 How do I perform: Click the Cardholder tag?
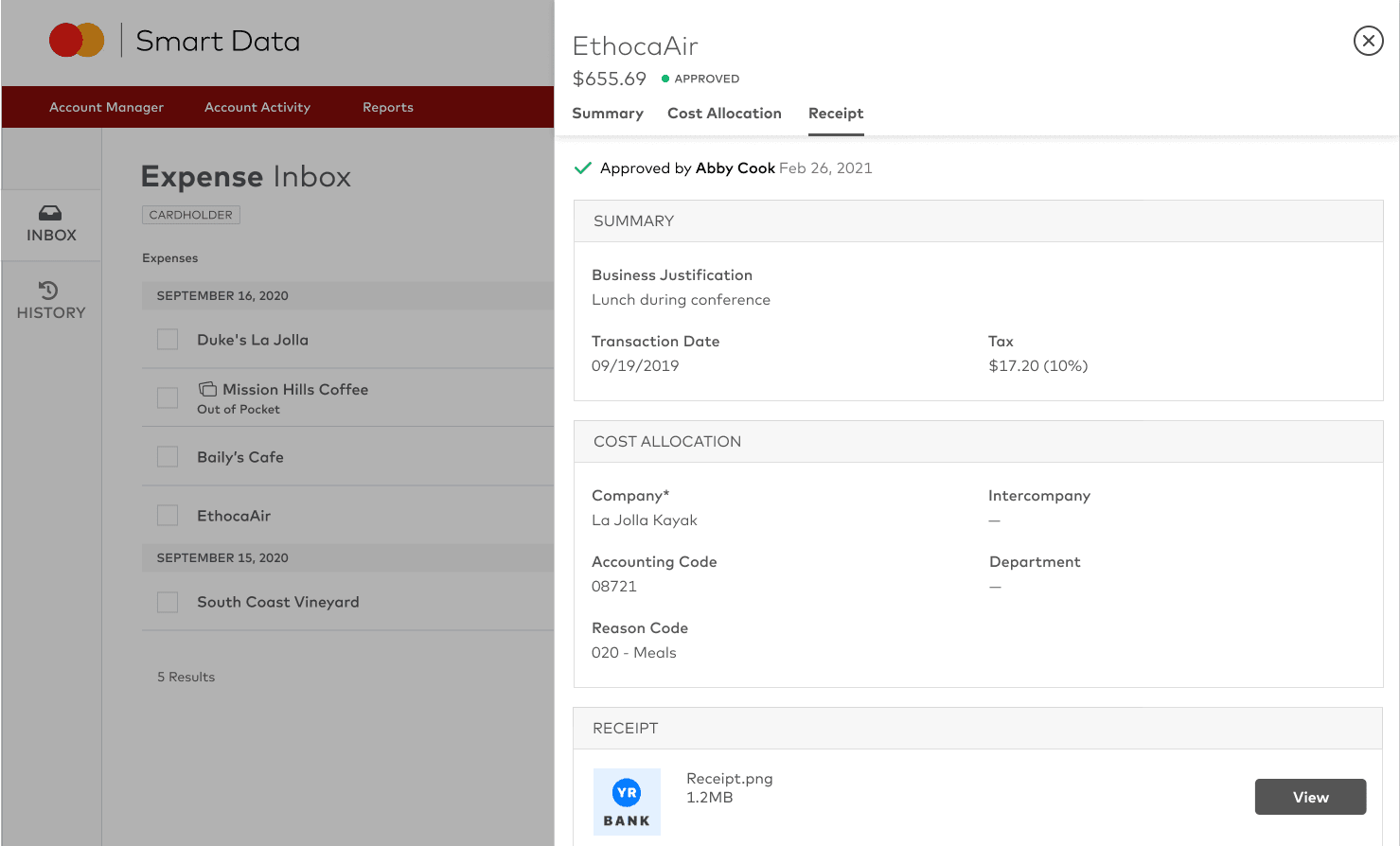pyautogui.click(x=190, y=215)
